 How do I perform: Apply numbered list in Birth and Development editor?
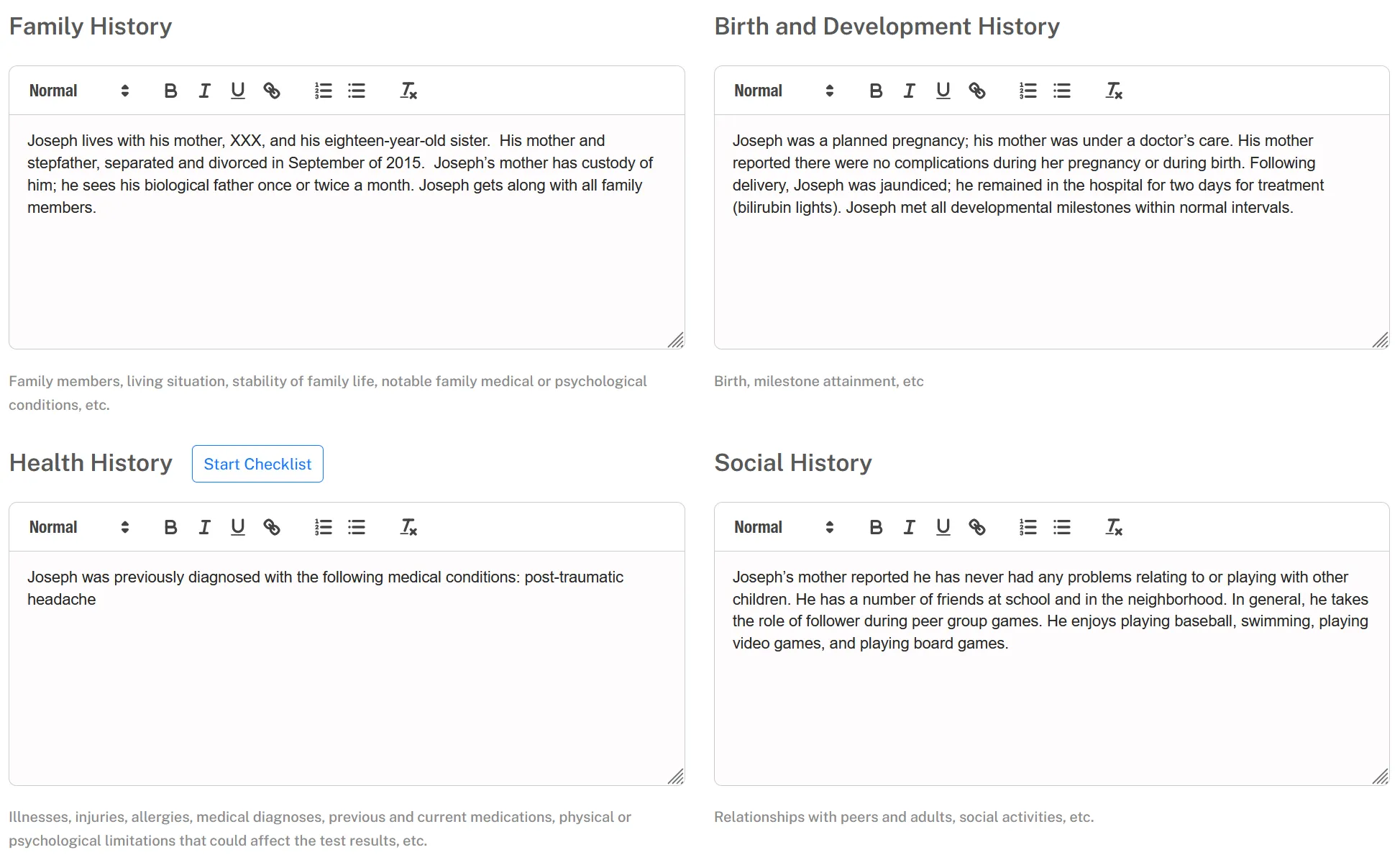[x=1028, y=91]
